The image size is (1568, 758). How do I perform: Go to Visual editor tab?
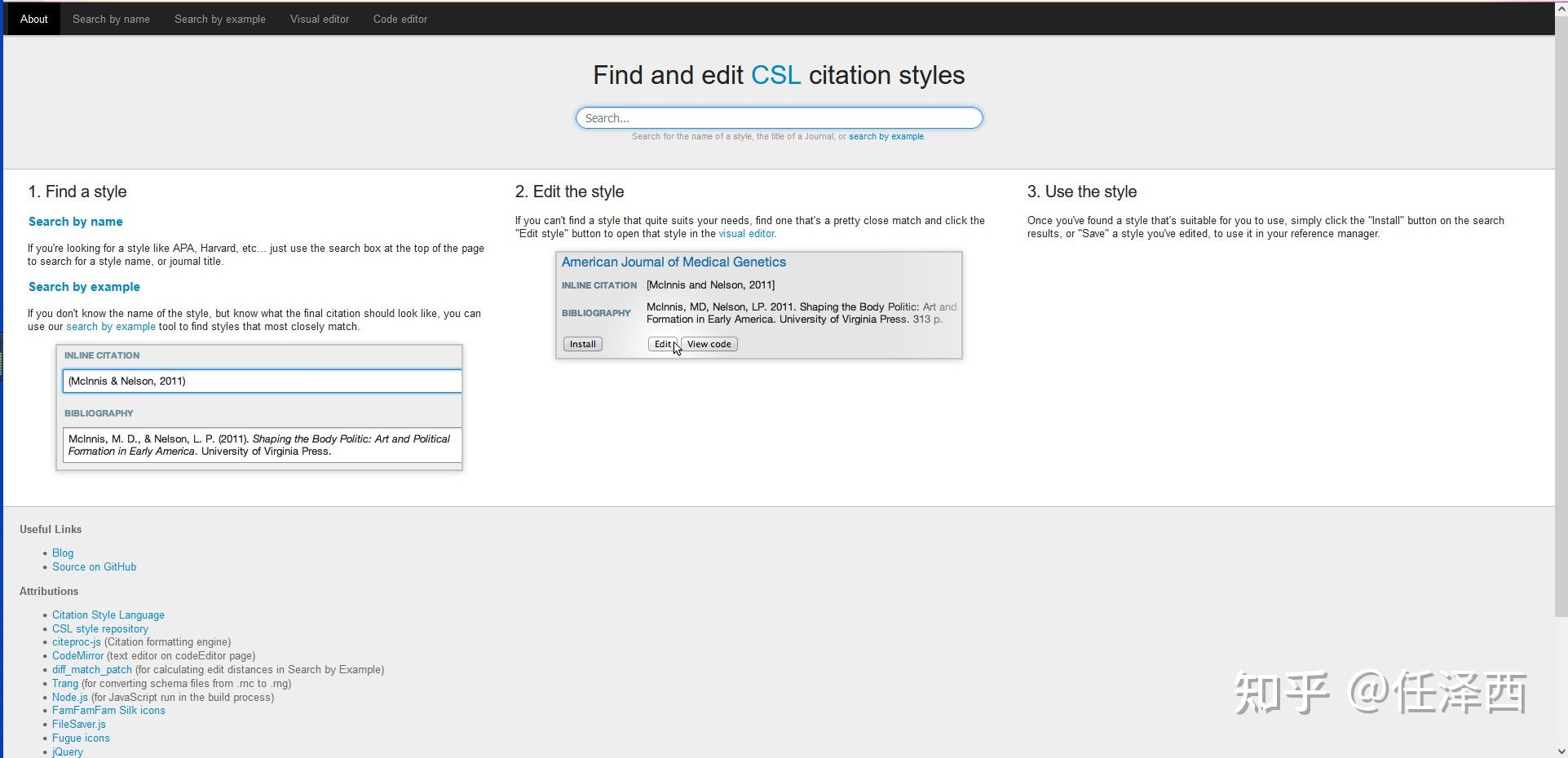(x=320, y=19)
